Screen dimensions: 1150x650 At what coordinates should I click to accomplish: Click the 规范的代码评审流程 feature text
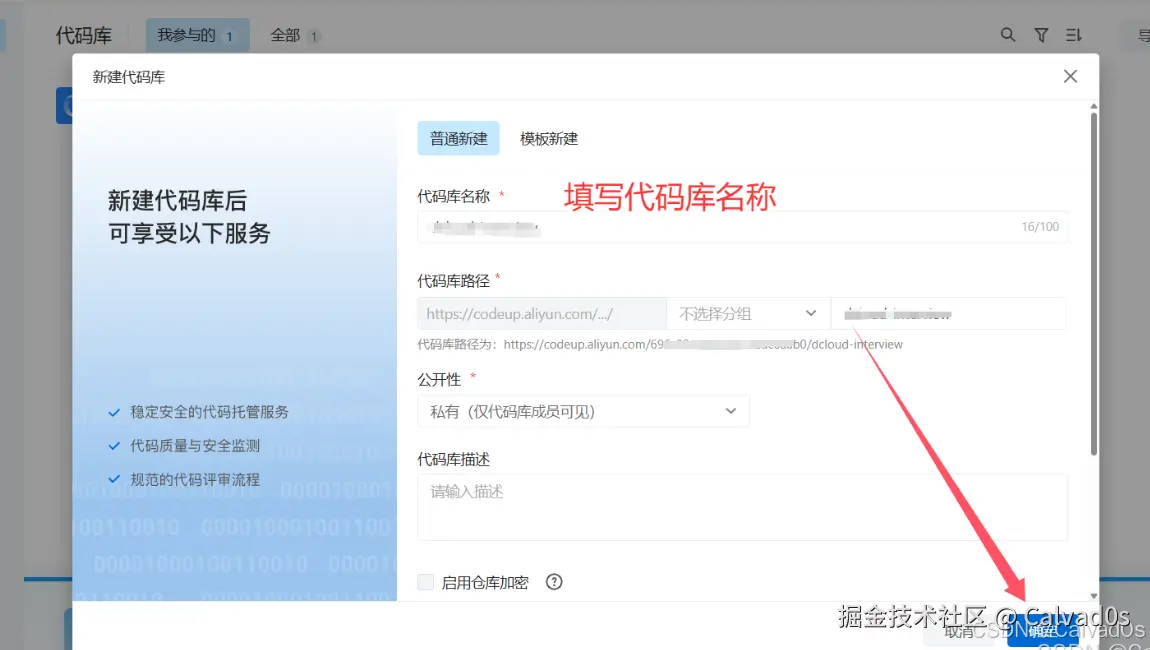[x=195, y=479]
